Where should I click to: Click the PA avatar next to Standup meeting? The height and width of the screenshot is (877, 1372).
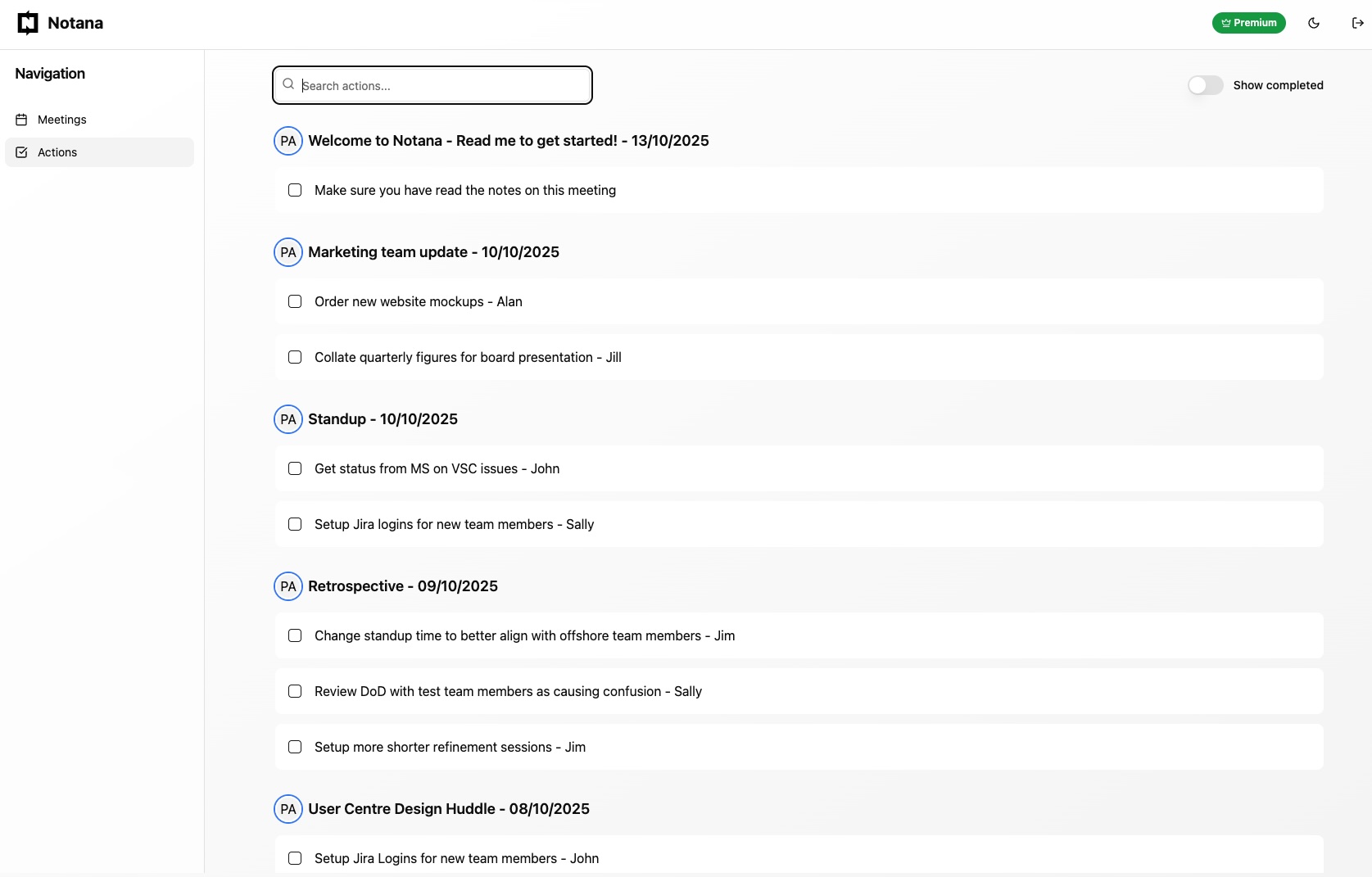pos(288,419)
